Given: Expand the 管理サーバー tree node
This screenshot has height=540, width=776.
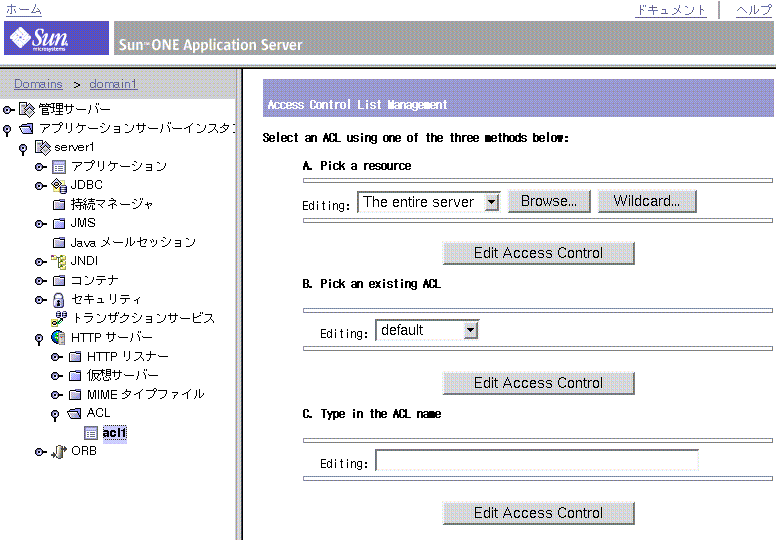Looking at the screenshot, I should click(8, 110).
